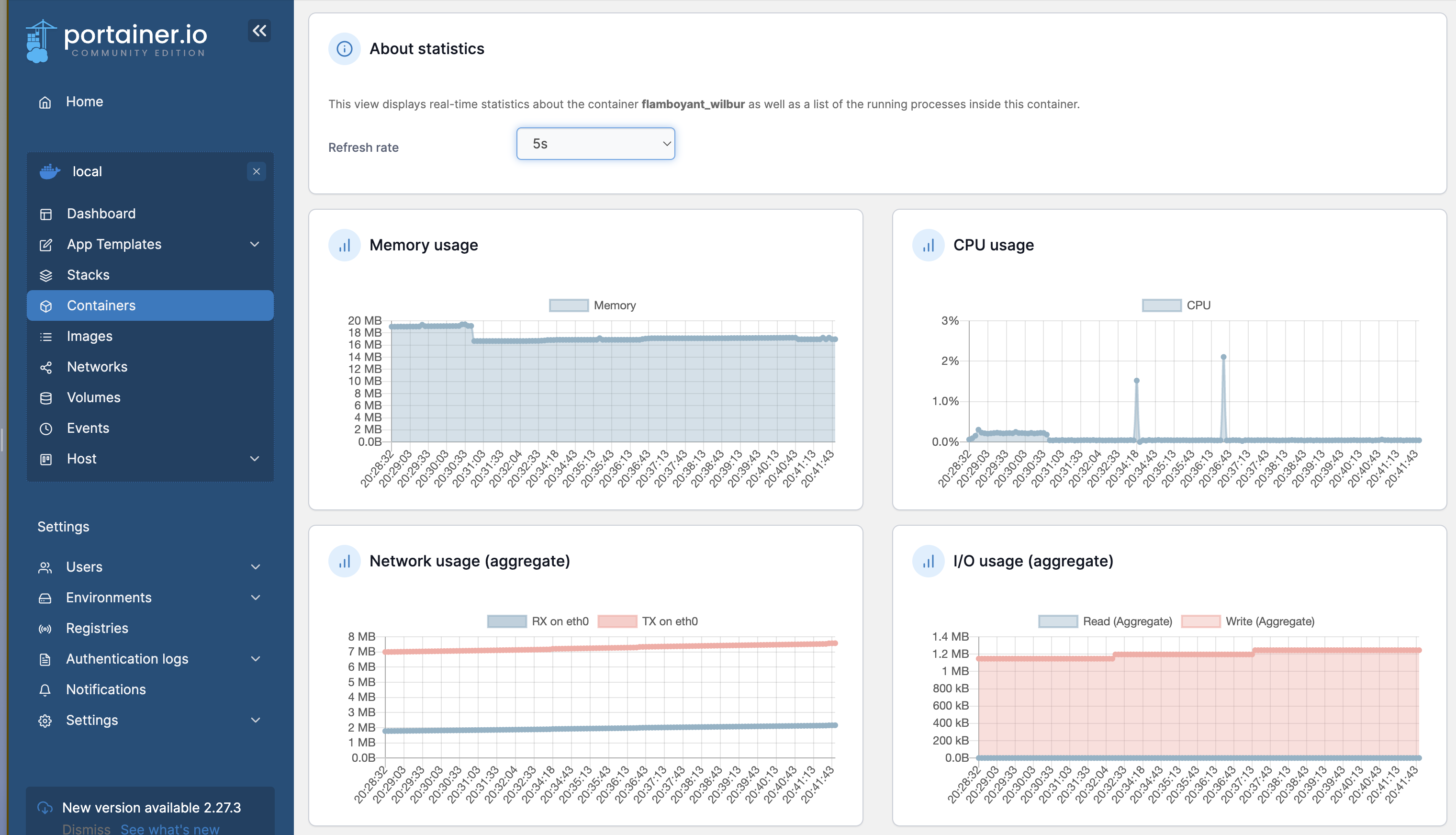The width and height of the screenshot is (1456, 835).
Task: Collapse the sidebar with double-chevron icon
Action: pos(259,30)
